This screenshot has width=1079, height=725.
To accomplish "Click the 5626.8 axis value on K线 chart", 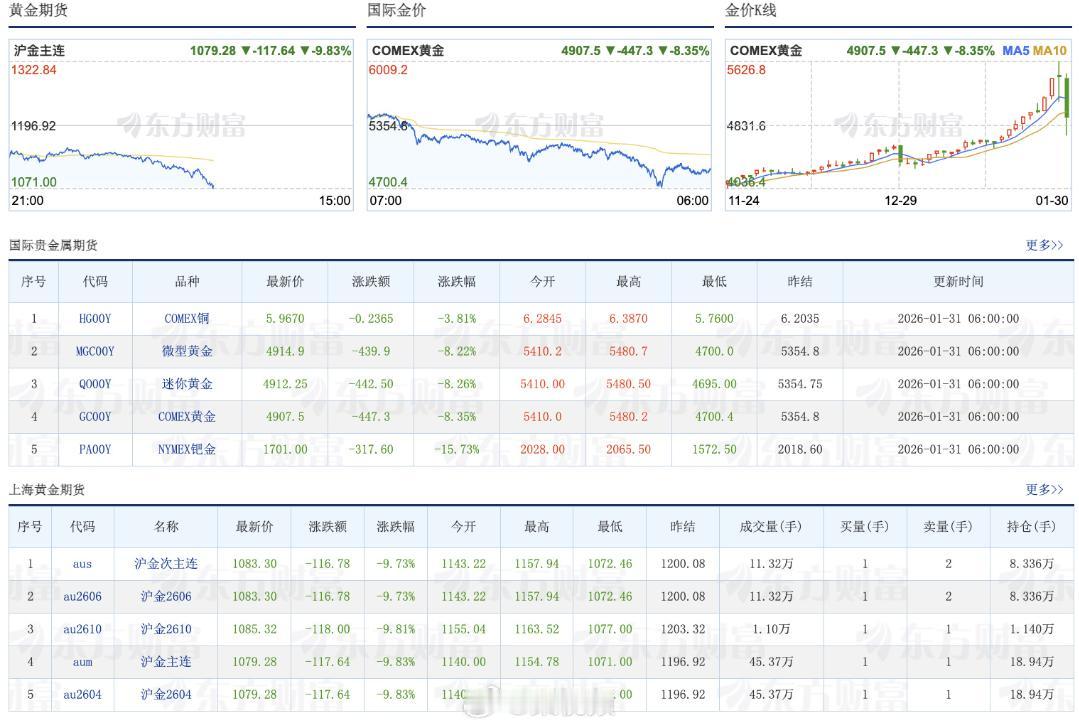I will pyautogui.click(x=746, y=69).
